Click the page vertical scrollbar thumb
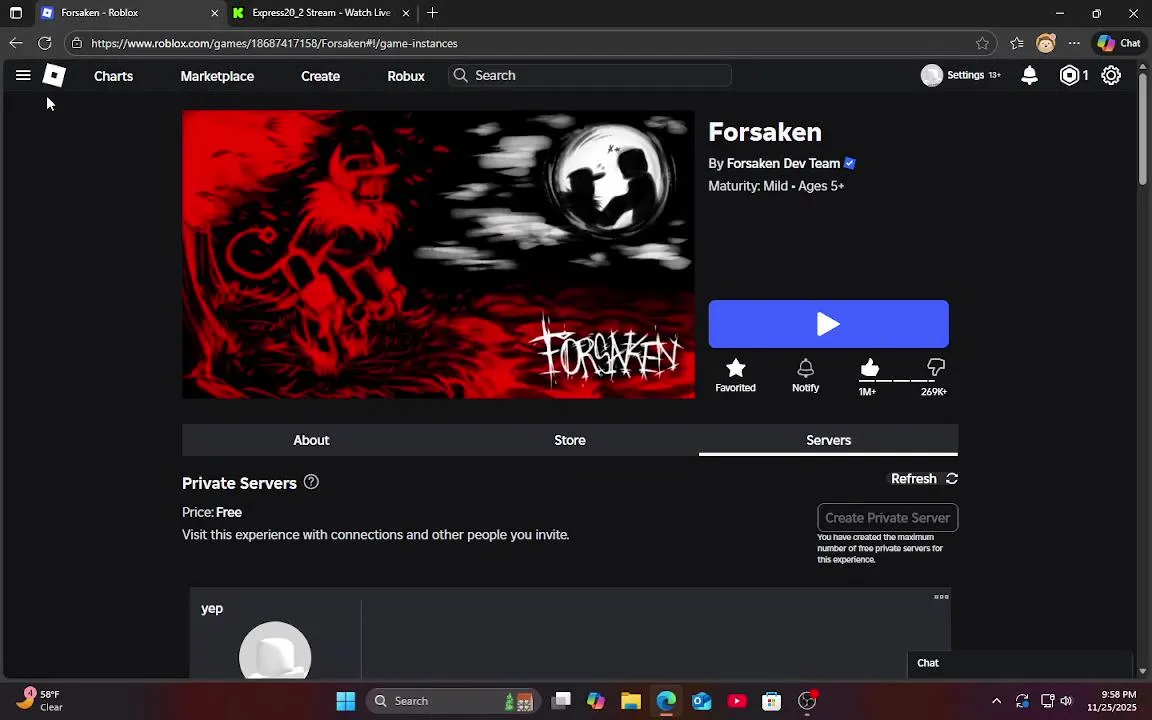The image size is (1152, 720). [1142, 129]
